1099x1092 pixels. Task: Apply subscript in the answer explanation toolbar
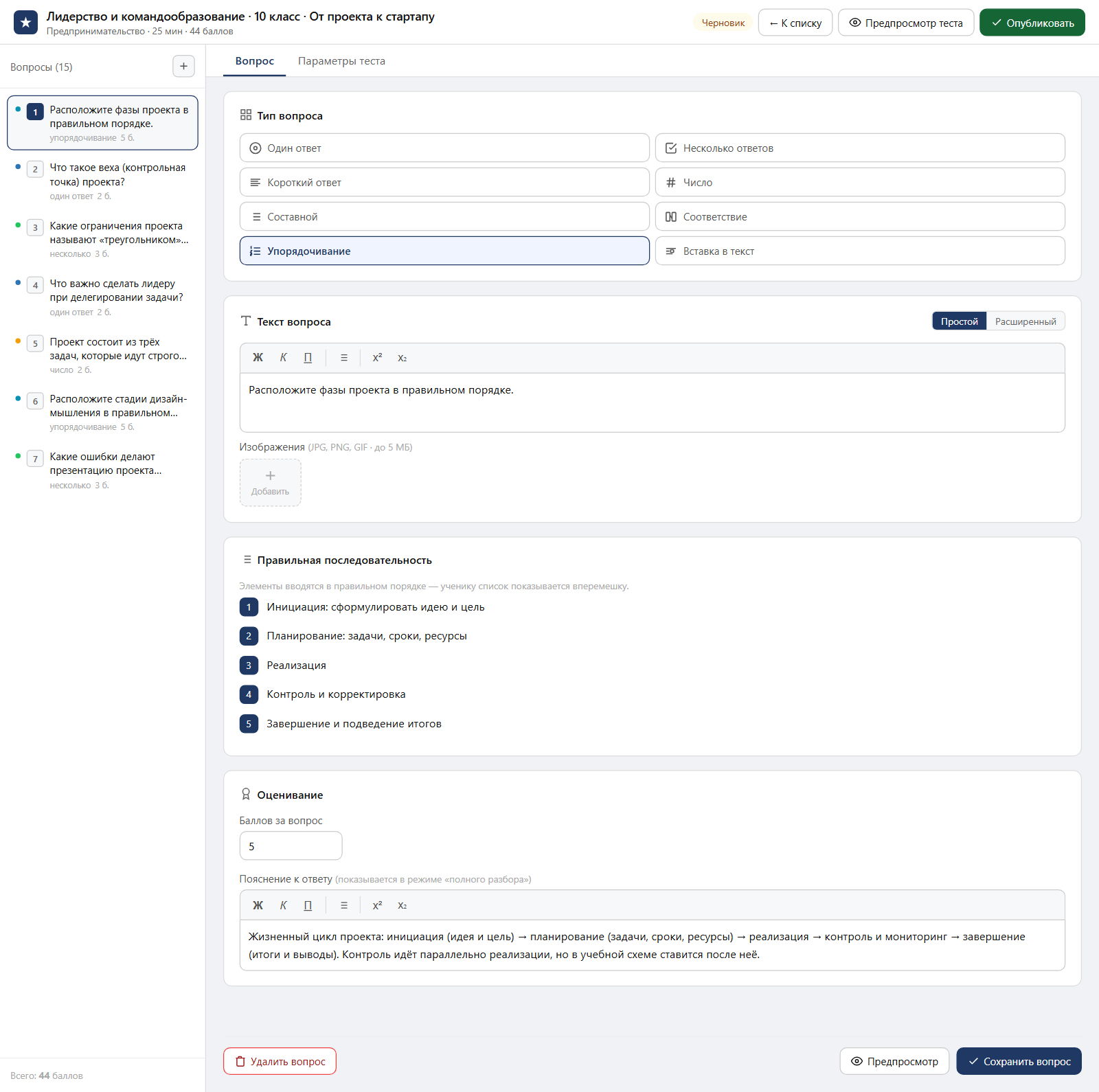[403, 905]
